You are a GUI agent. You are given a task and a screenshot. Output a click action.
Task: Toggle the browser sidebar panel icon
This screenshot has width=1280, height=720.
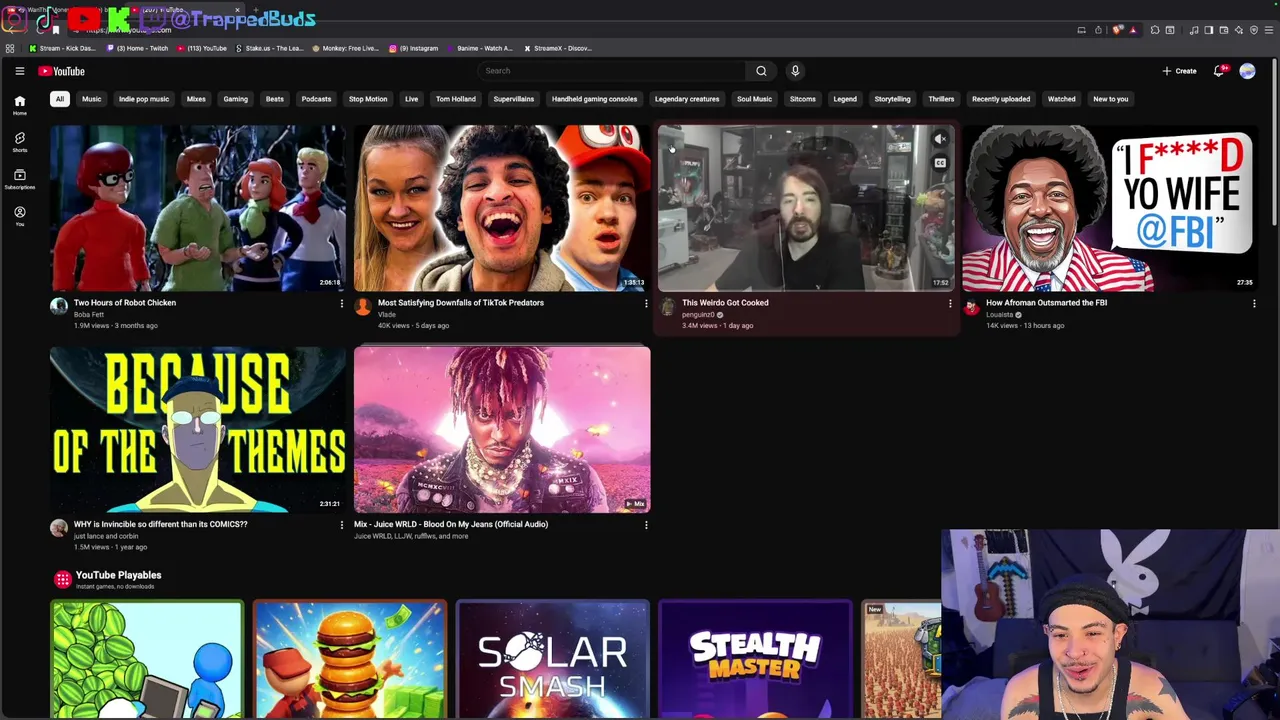click(x=1208, y=30)
